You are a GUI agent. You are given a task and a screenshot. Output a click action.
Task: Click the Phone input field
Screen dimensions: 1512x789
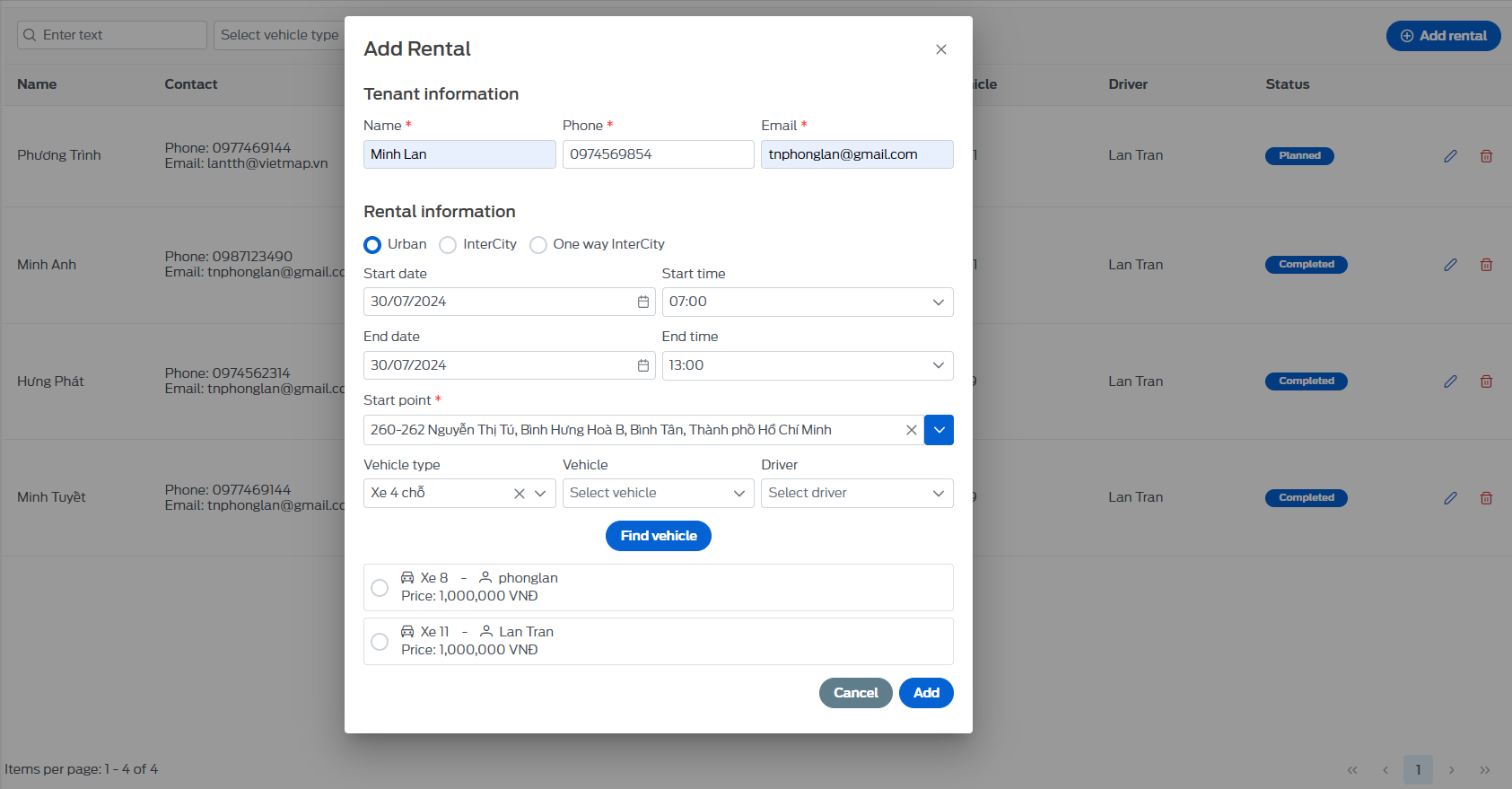[658, 154]
